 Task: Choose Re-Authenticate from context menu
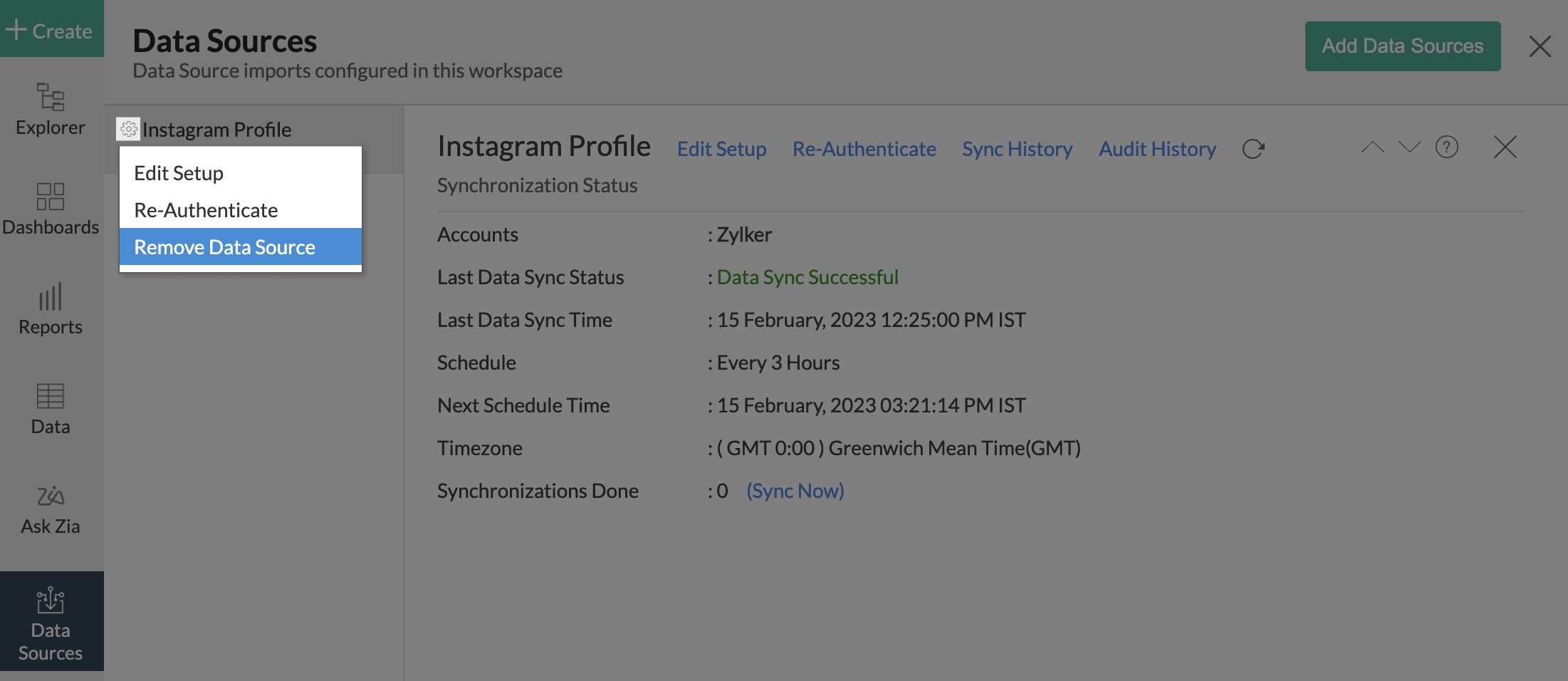point(240,210)
